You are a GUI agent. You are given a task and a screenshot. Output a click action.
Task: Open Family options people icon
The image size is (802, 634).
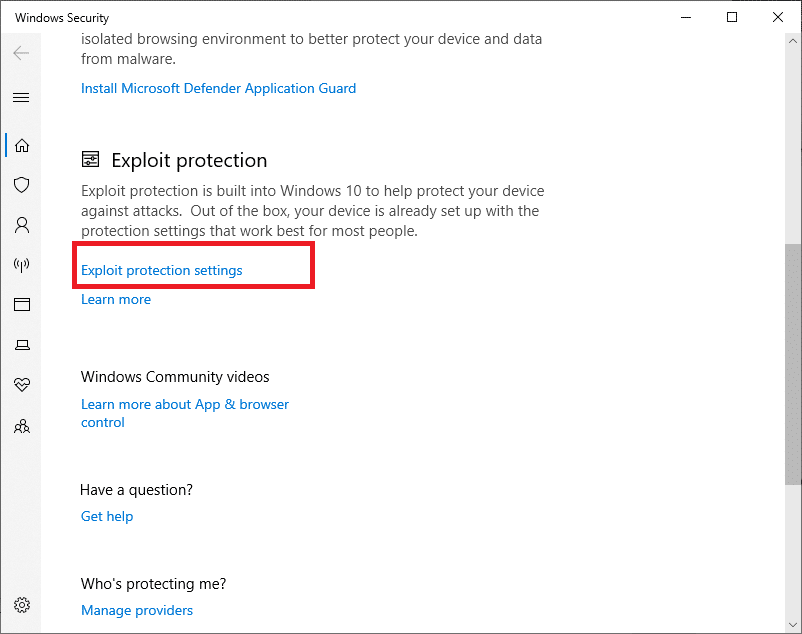(x=21, y=426)
